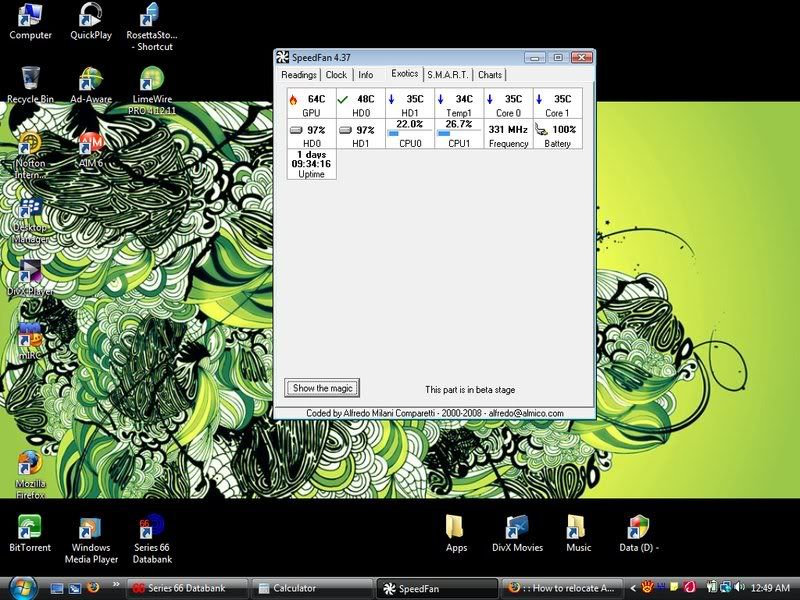Select the Norton Internet desktop icon
This screenshot has width=800, height=600.
point(30,155)
